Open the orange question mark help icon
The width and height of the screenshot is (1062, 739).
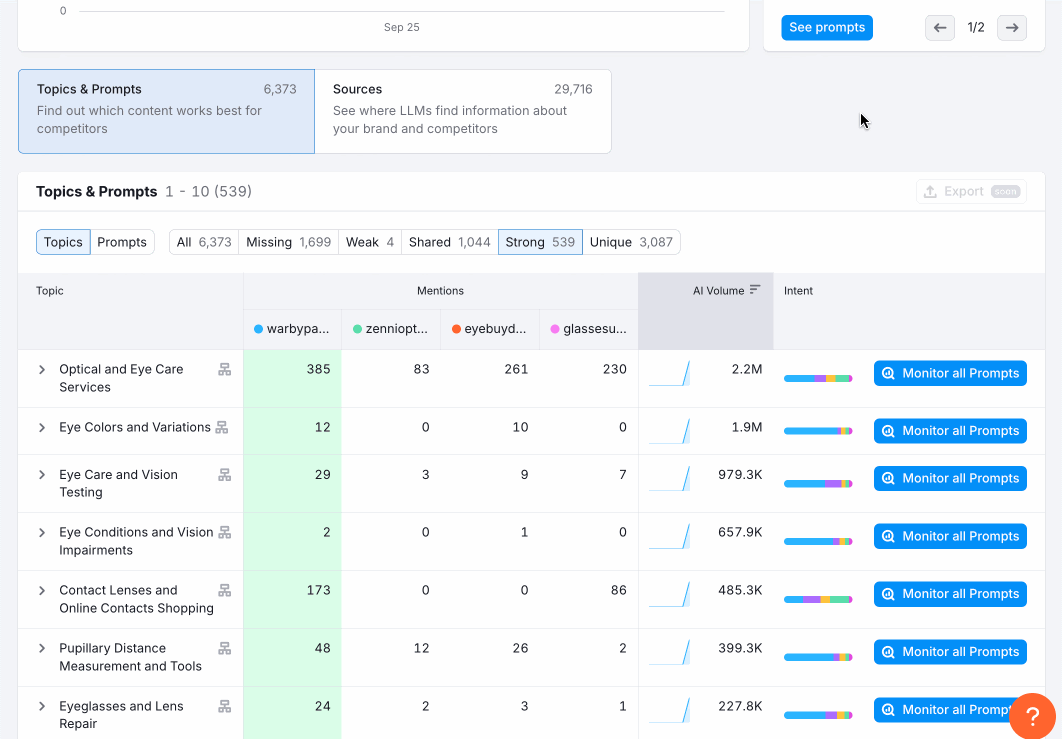pyautogui.click(x=1033, y=716)
